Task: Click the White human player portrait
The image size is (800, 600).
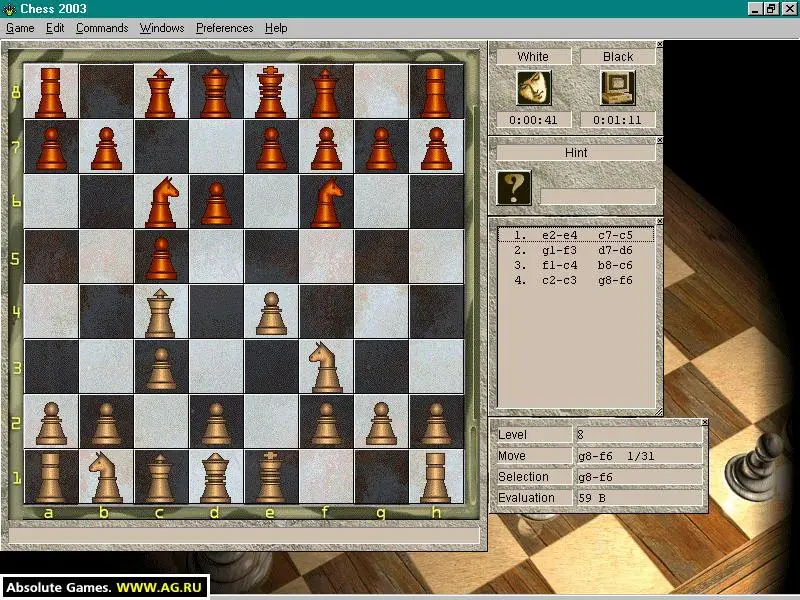Action: 534,88
